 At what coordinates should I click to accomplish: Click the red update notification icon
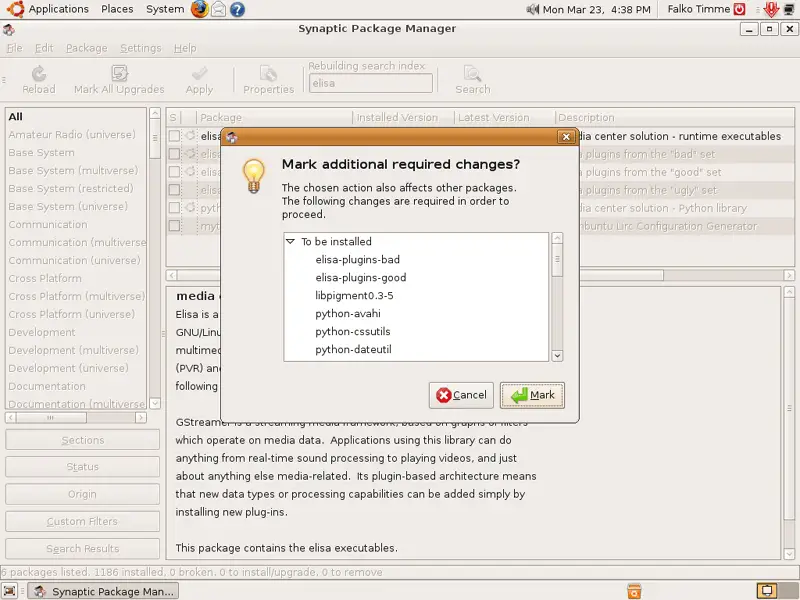[771, 9]
